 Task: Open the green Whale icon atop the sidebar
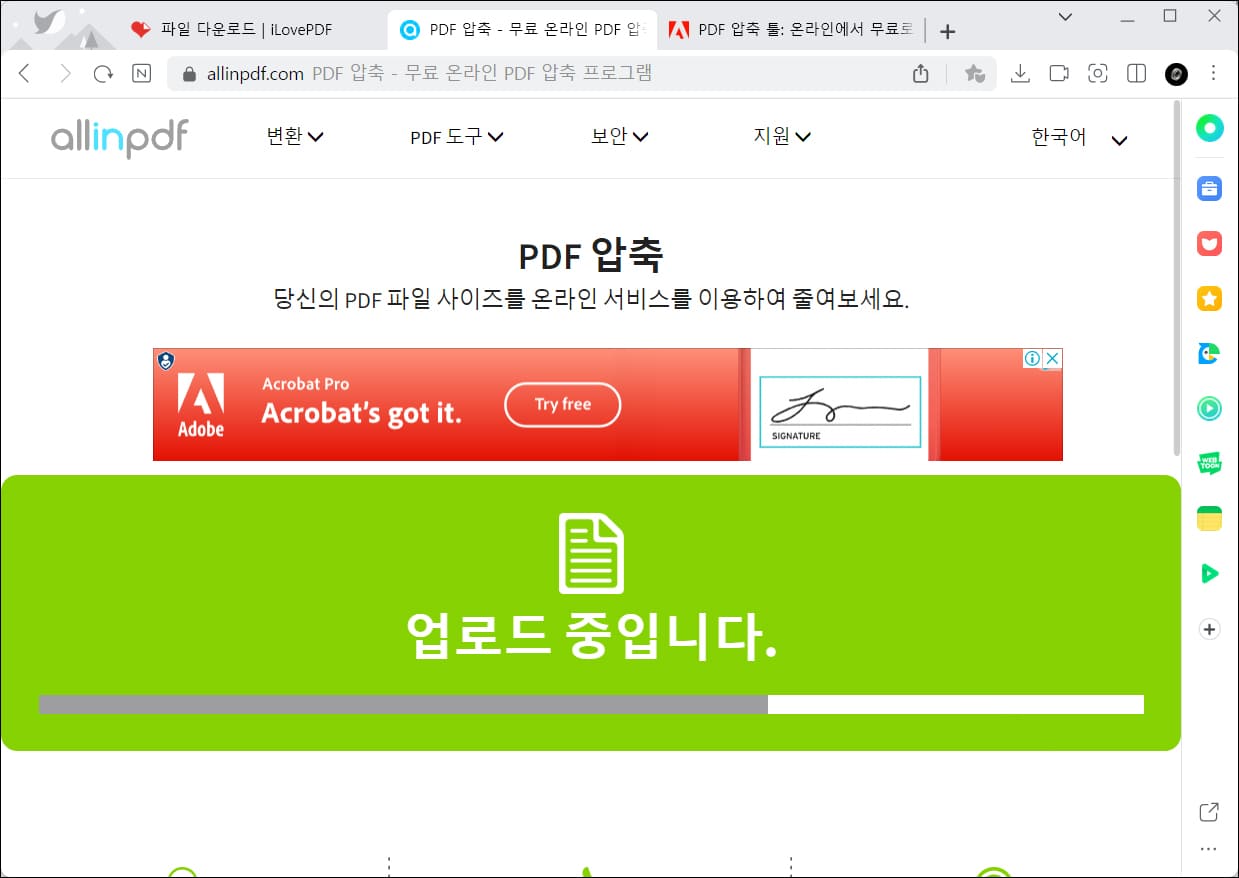[x=1209, y=128]
